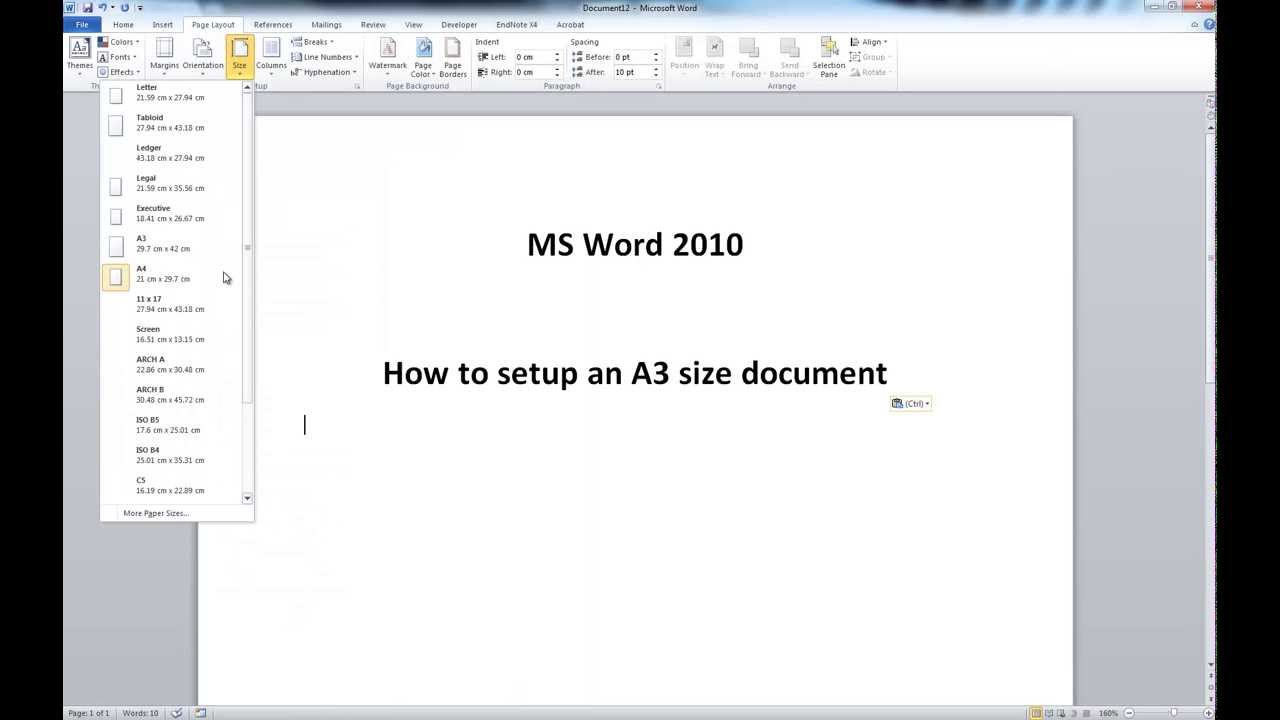
Task: Select the C5 paper size
Action: [172, 485]
